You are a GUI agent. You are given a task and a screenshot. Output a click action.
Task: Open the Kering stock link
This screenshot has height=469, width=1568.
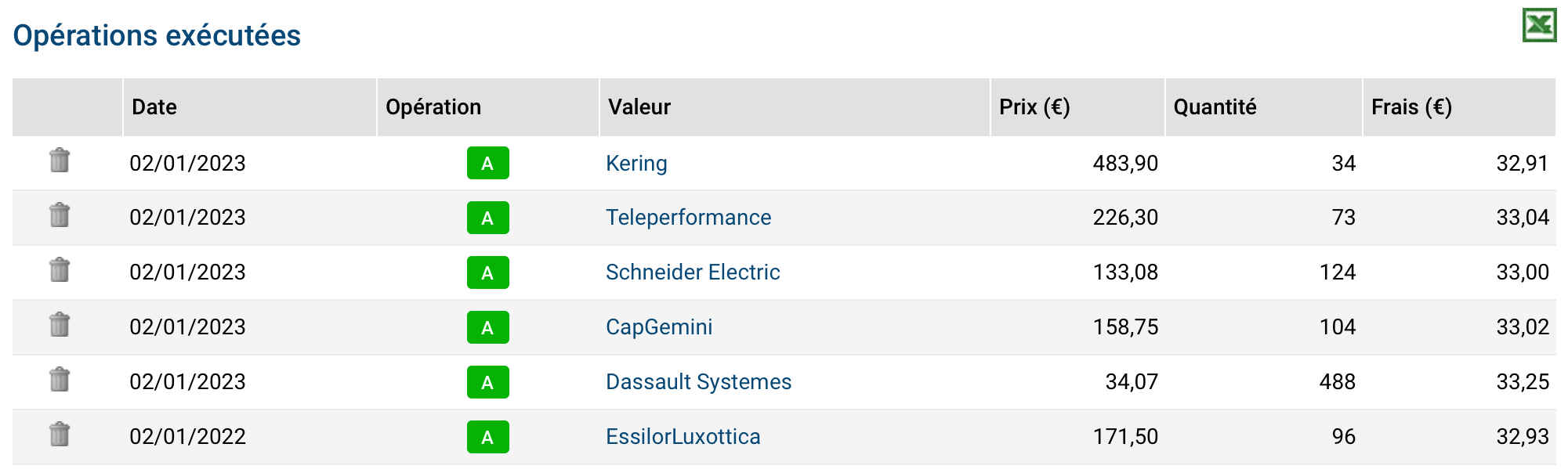[x=636, y=163]
